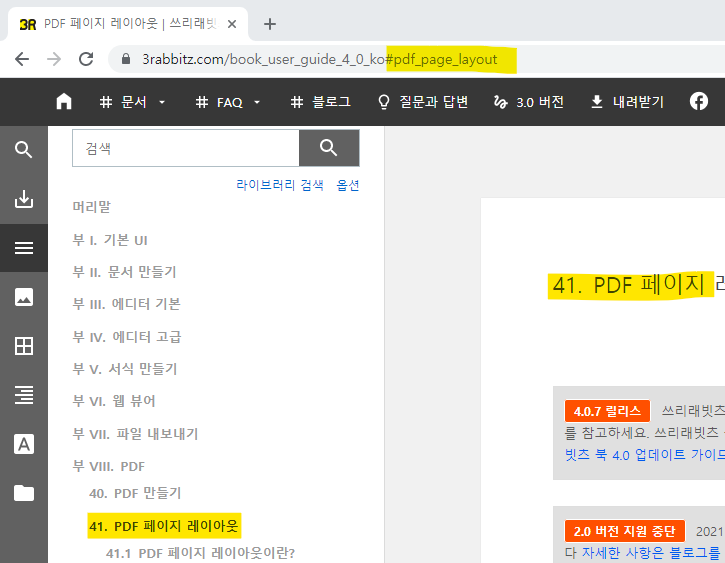This screenshot has width=725, height=563.
Task: Open the sidebar search panel icon
Action: click(24, 150)
